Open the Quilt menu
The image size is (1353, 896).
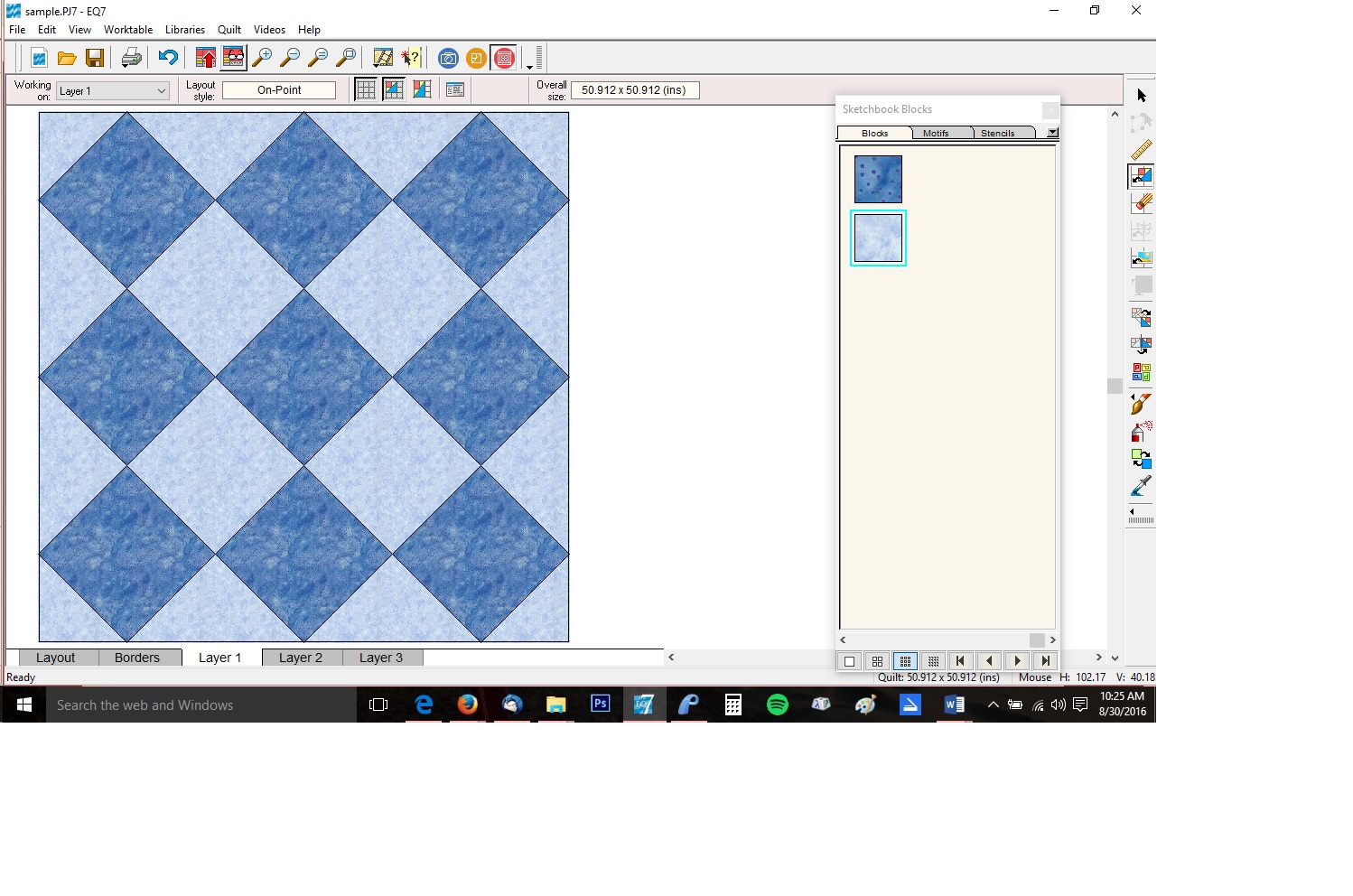click(229, 30)
